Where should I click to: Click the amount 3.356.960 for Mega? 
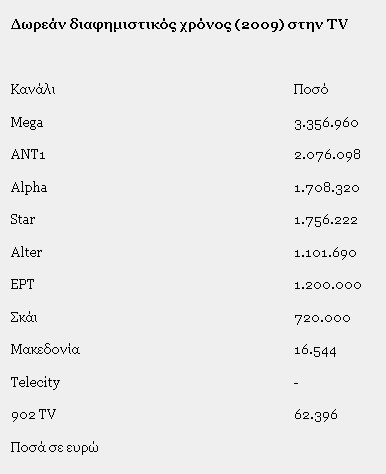[326, 123]
